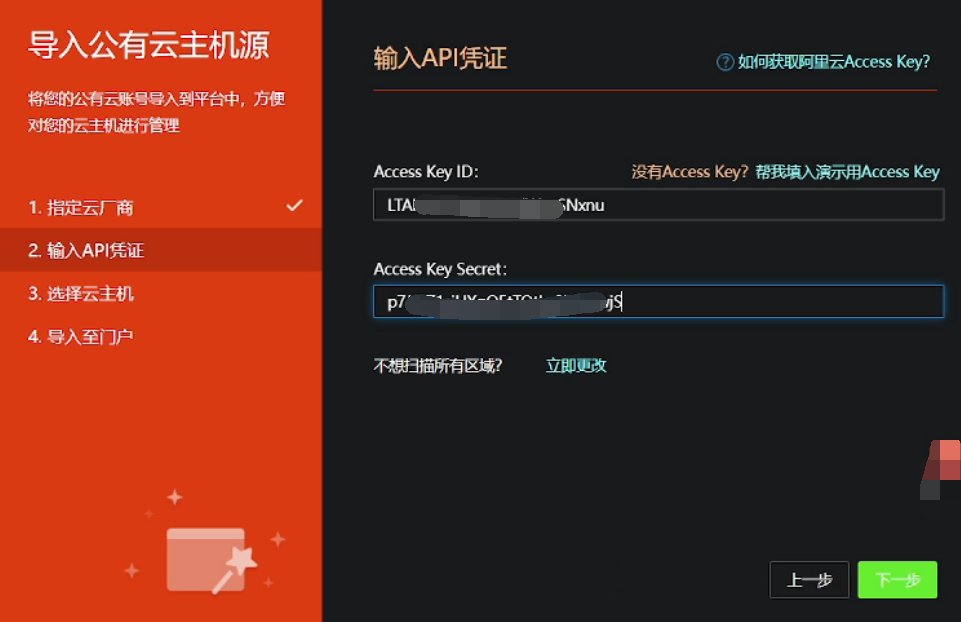The width and height of the screenshot is (961, 622).
Task: Go back with the 上一步 button
Action: [808, 580]
